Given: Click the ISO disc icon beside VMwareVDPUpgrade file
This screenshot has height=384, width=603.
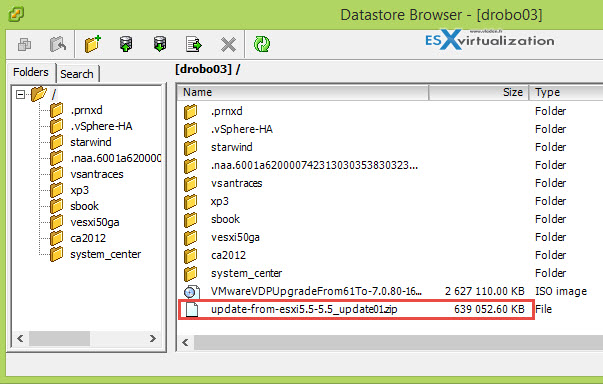Looking at the screenshot, I should point(192,292).
